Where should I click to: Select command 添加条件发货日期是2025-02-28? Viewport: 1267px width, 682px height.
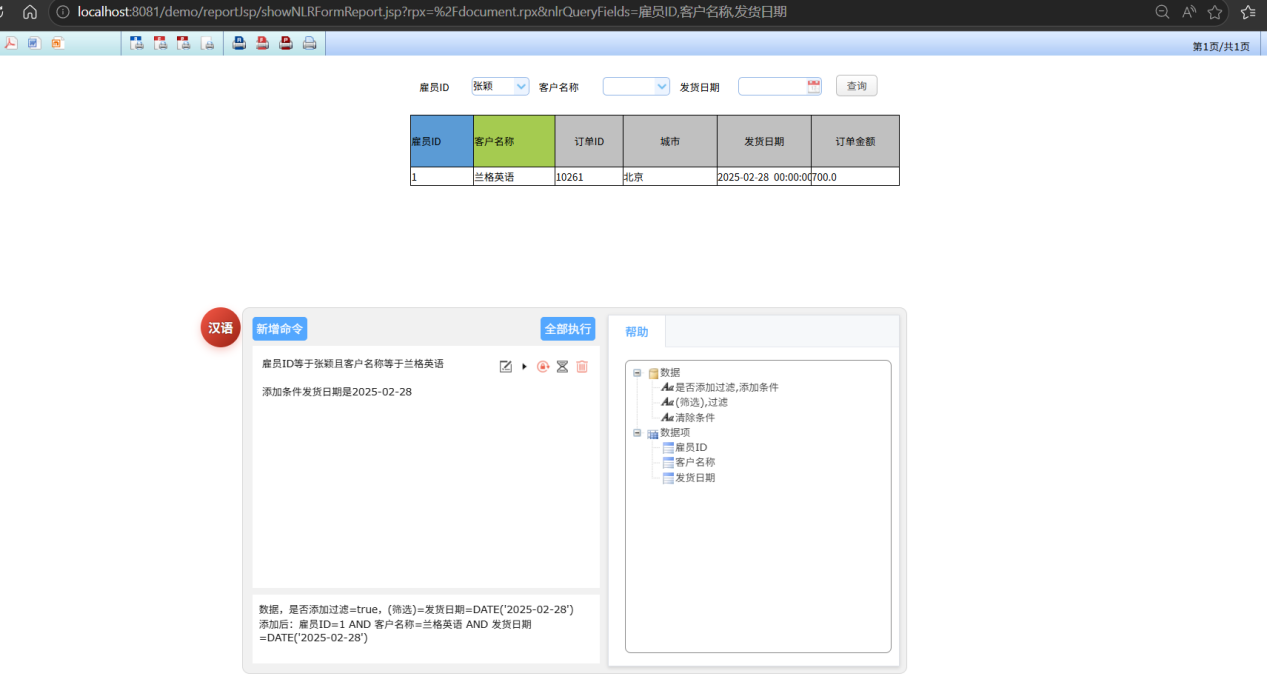coord(337,392)
